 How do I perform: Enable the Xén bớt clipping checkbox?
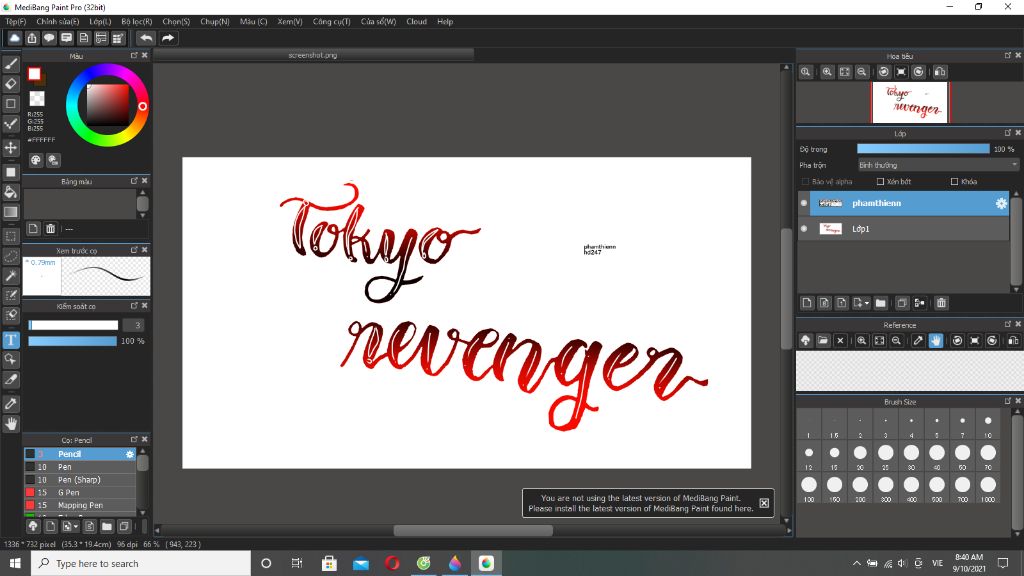click(x=880, y=182)
